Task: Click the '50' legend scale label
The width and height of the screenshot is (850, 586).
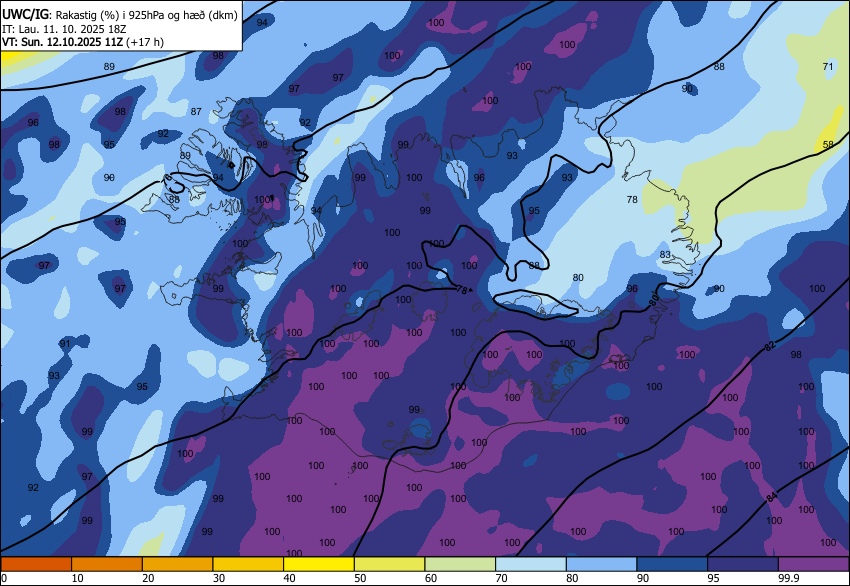Action: pyautogui.click(x=360, y=578)
